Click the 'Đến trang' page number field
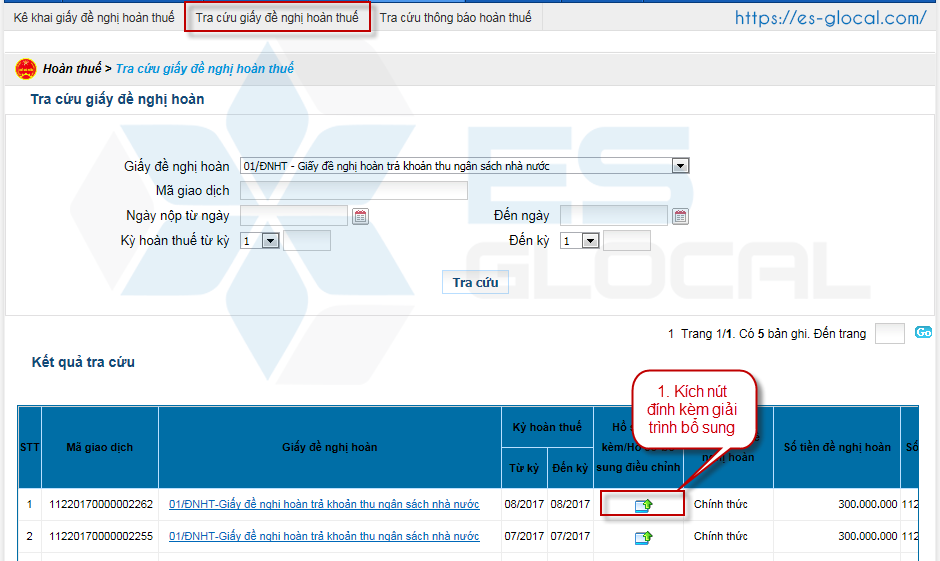 tap(890, 334)
